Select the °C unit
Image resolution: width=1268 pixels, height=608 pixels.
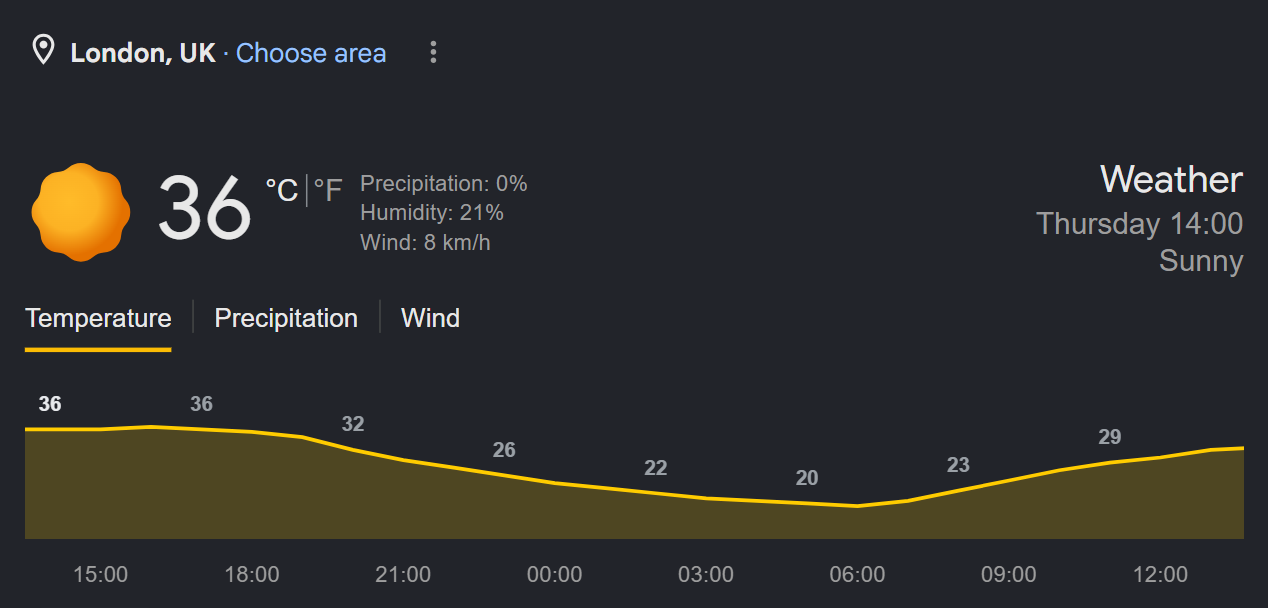(x=282, y=189)
